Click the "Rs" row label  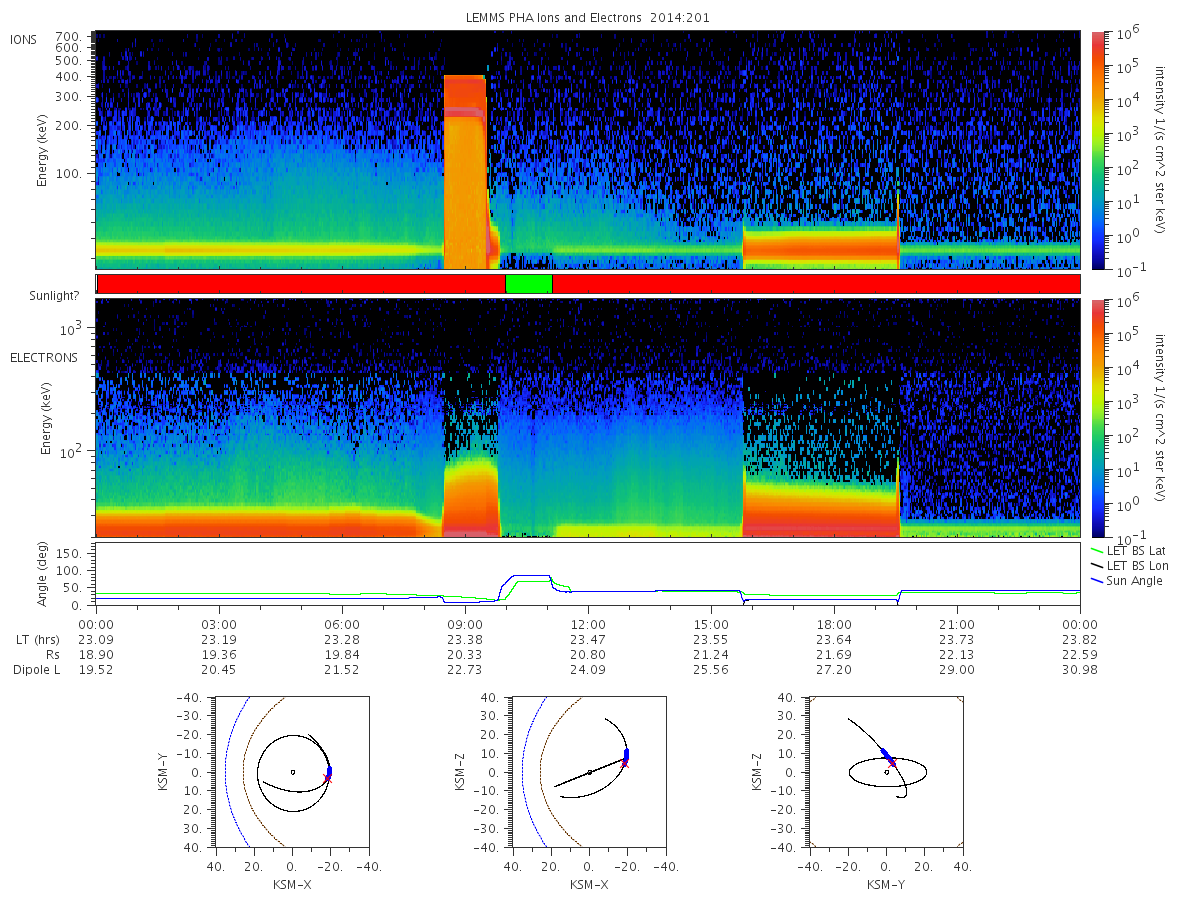click(x=53, y=655)
